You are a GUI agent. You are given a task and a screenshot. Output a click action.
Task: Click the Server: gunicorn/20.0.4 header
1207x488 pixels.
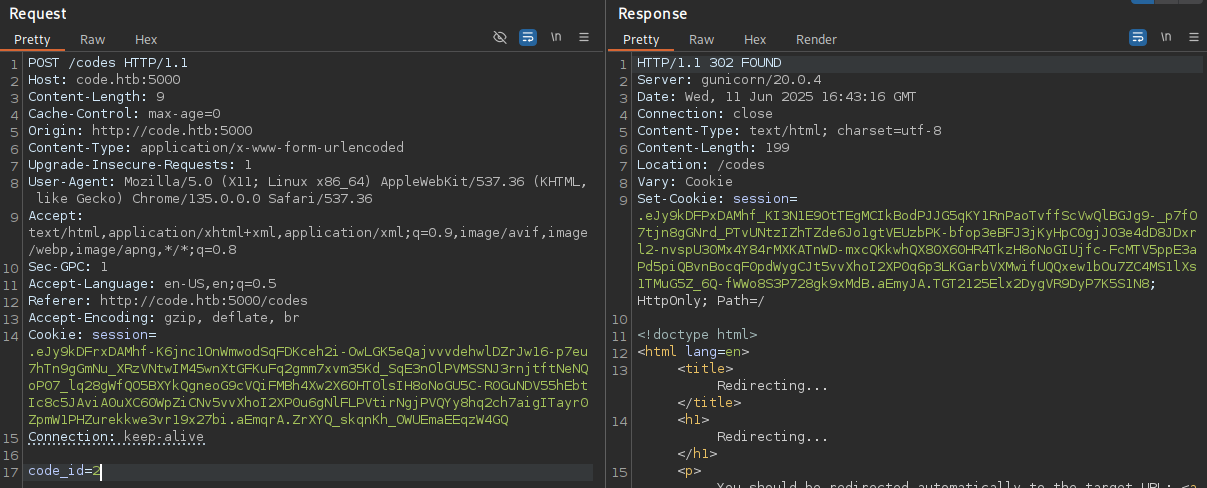(729, 80)
